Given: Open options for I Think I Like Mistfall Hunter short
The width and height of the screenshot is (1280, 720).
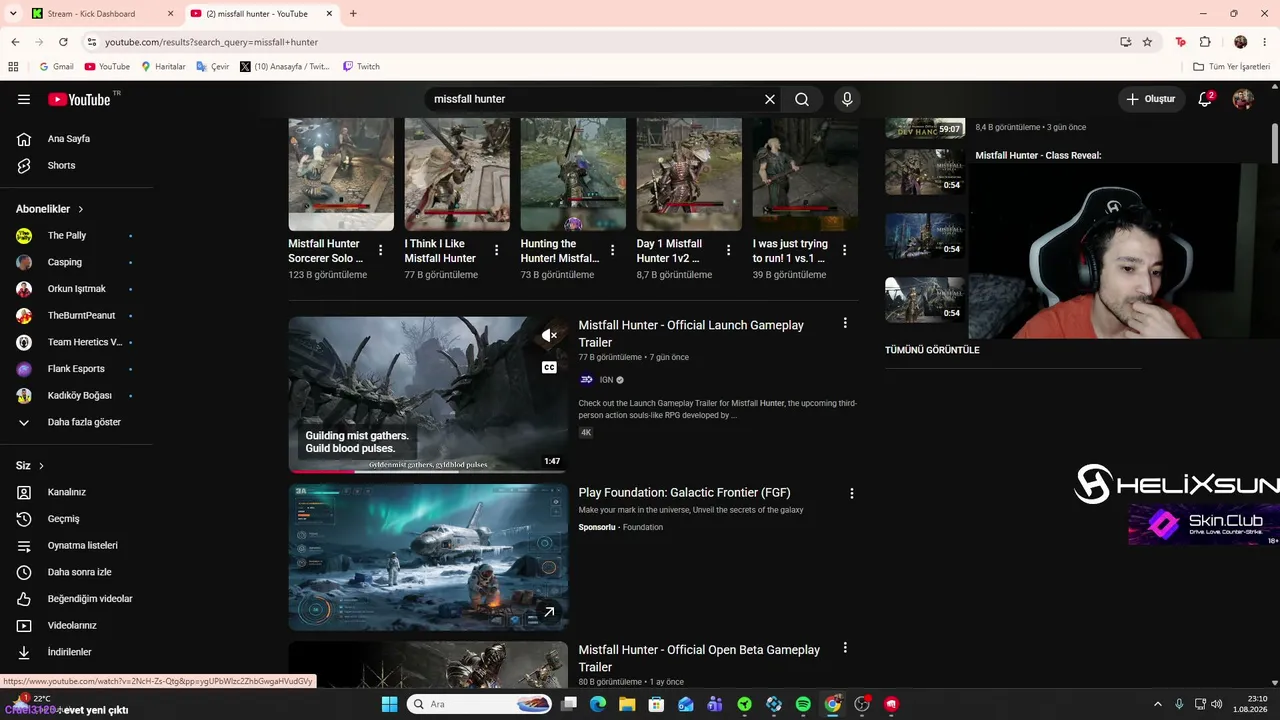Looking at the screenshot, I should click(497, 250).
